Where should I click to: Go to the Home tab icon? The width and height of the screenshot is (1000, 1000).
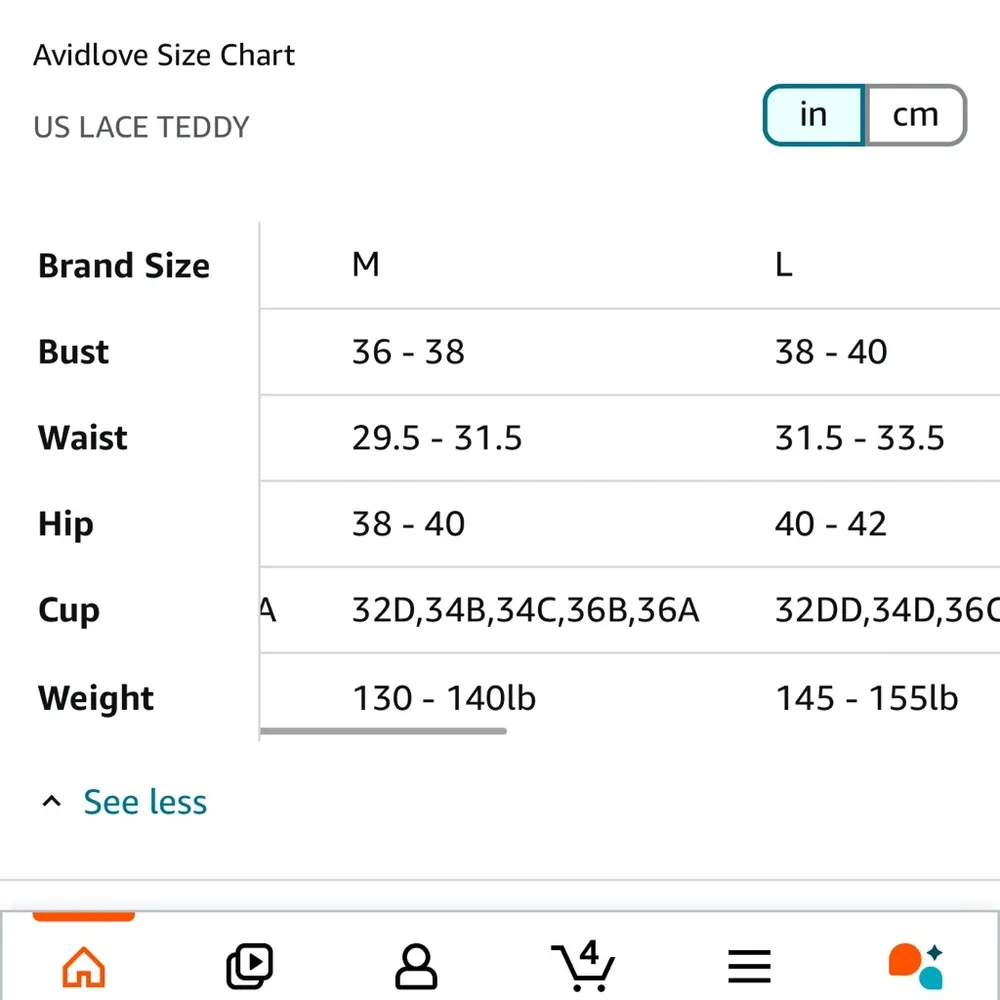click(83, 966)
